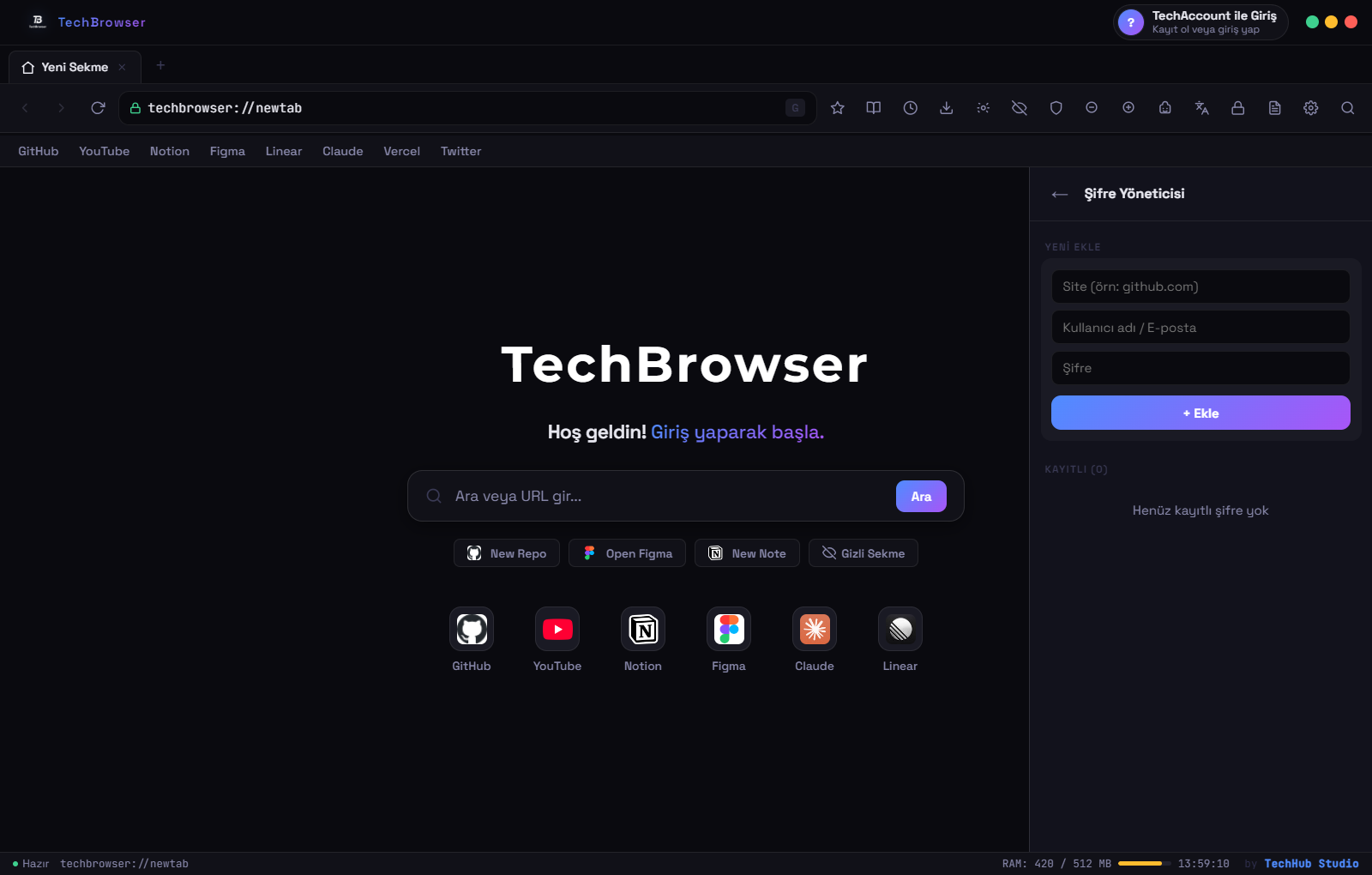Click 'Henüz kayıtlı şifre yok' text
This screenshot has width=1372, height=875.
pos(1200,510)
